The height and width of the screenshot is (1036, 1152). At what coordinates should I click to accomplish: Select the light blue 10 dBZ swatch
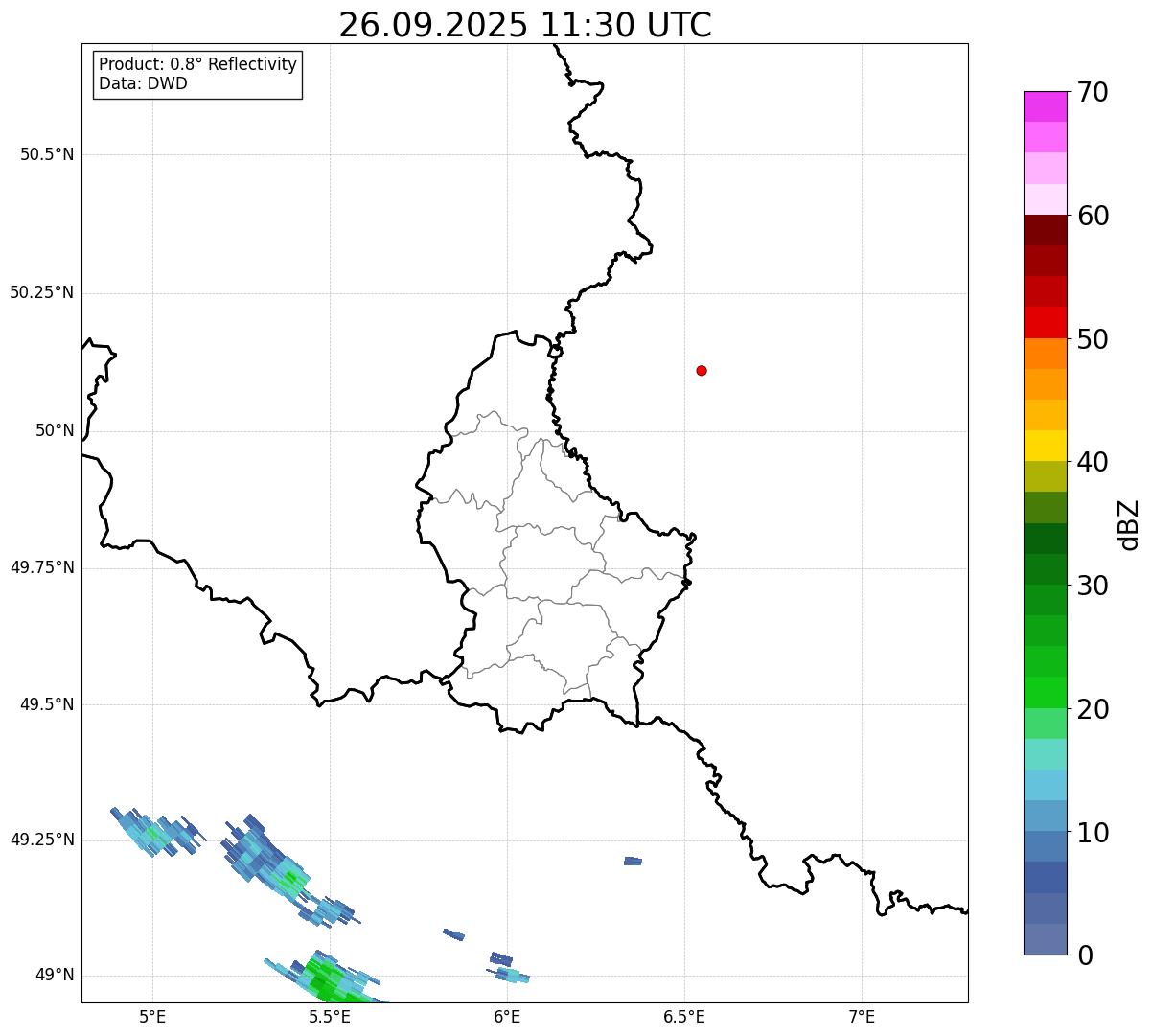click(1045, 816)
